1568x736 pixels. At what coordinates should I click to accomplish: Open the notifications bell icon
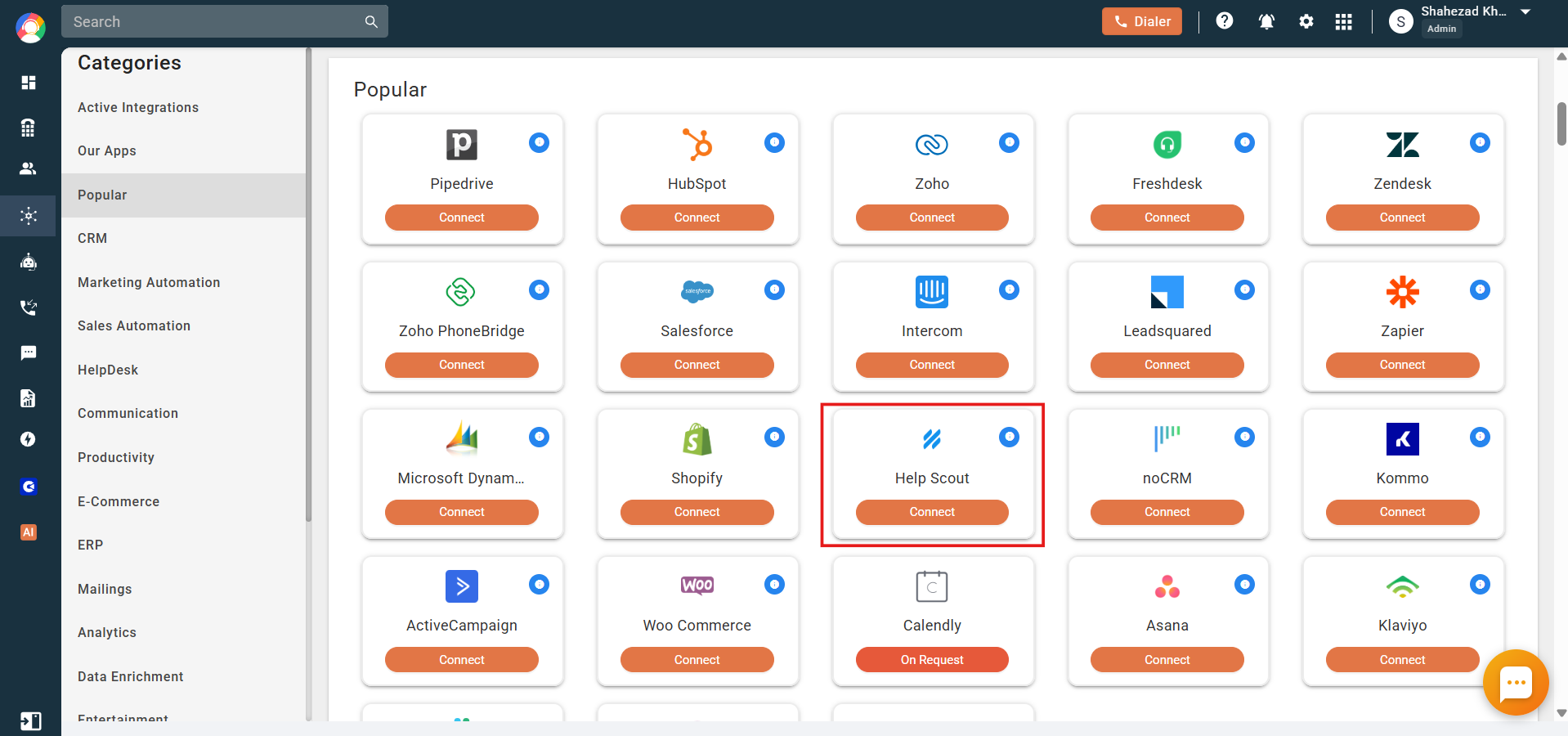point(1266,21)
